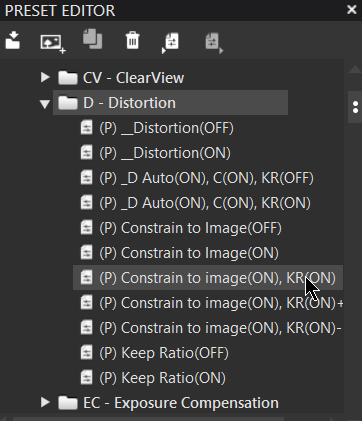Select Constrain to image(ON), KR(ON)- preset

pyautogui.click(x=220, y=328)
